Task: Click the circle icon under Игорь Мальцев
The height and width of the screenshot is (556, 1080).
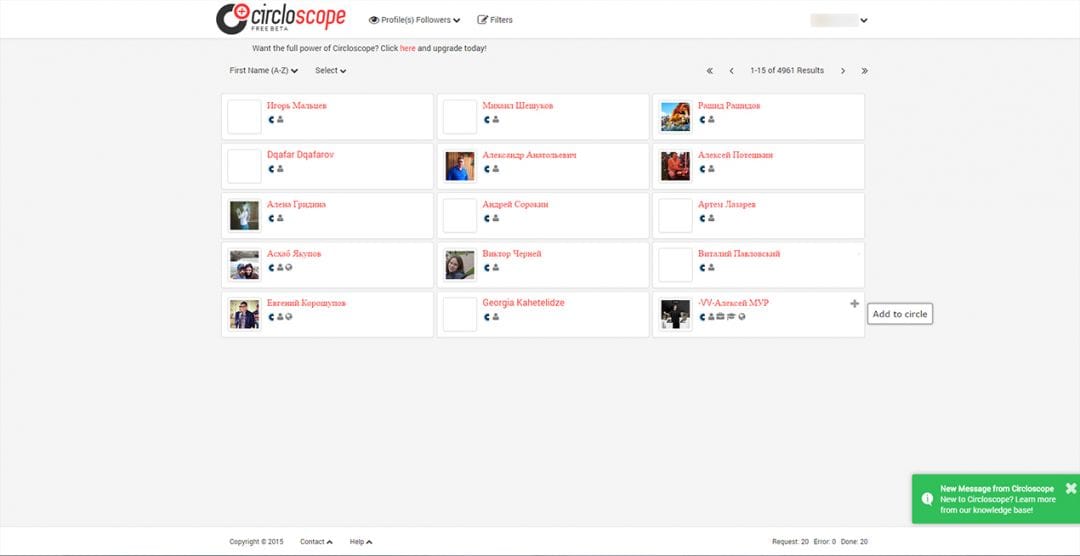Action: tap(271, 119)
